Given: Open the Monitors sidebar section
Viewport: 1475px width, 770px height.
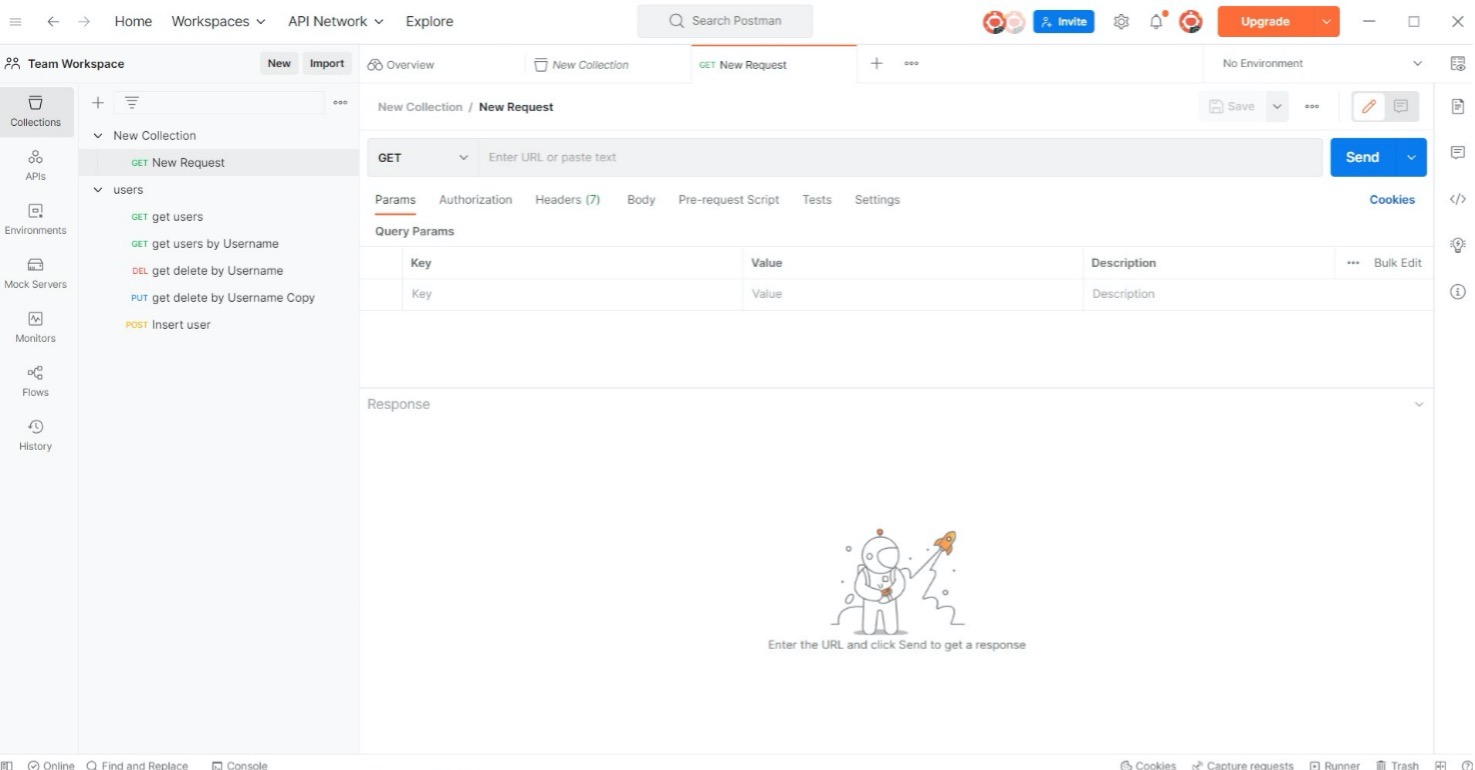Looking at the screenshot, I should pyautogui.click(x=36, y=327).
